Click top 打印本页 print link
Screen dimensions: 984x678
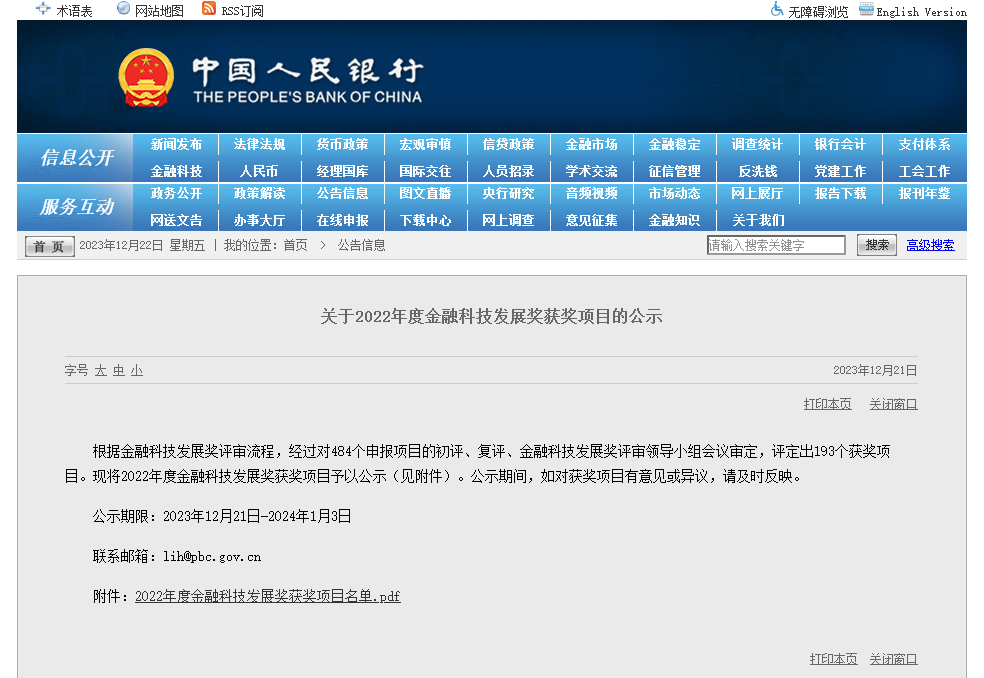(827, 404)
